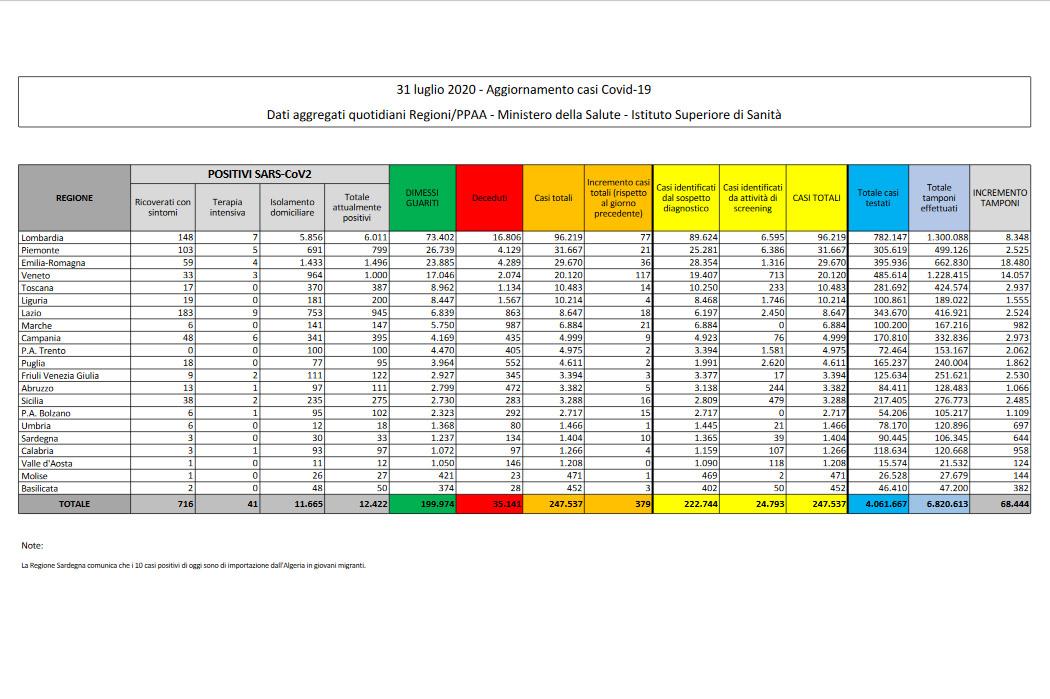Click 'Casi identificati dal sospetto diagnostico' header
The width and height of the screenshot is (1050, 699).
click(686, 198)
